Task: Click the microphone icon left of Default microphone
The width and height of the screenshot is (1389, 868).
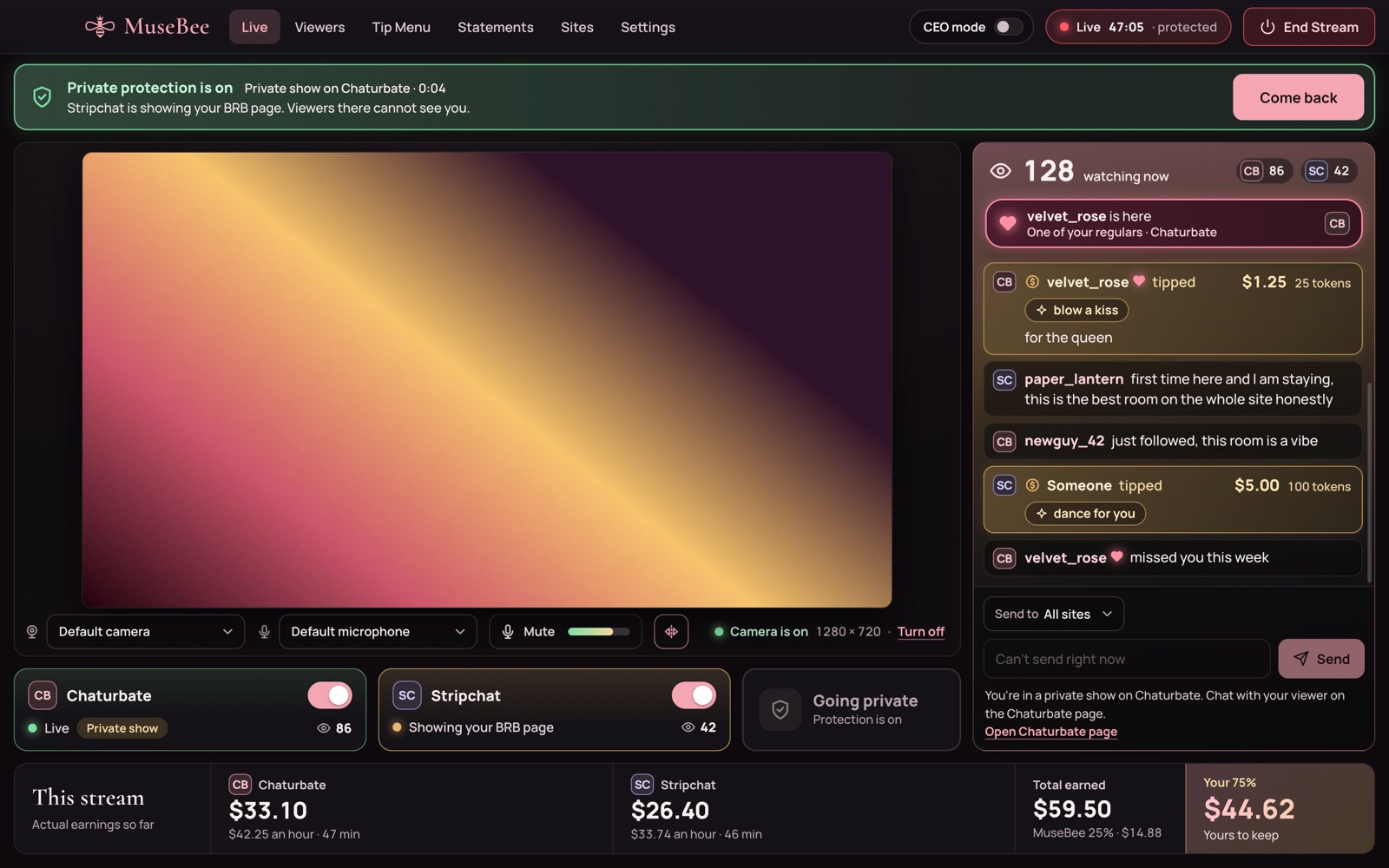Action: click(x=265, y=632)
